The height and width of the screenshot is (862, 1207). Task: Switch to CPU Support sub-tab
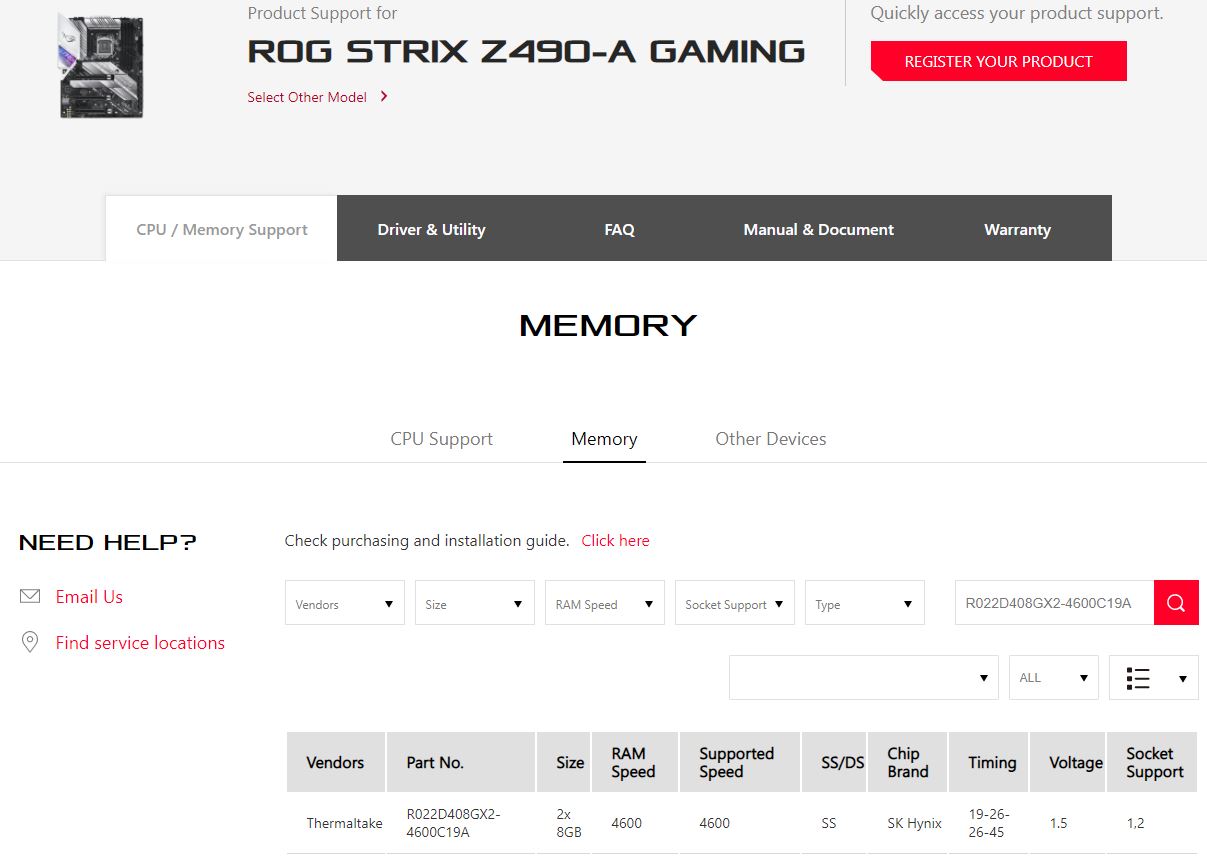pyautogui.click(x=442, y=439)
